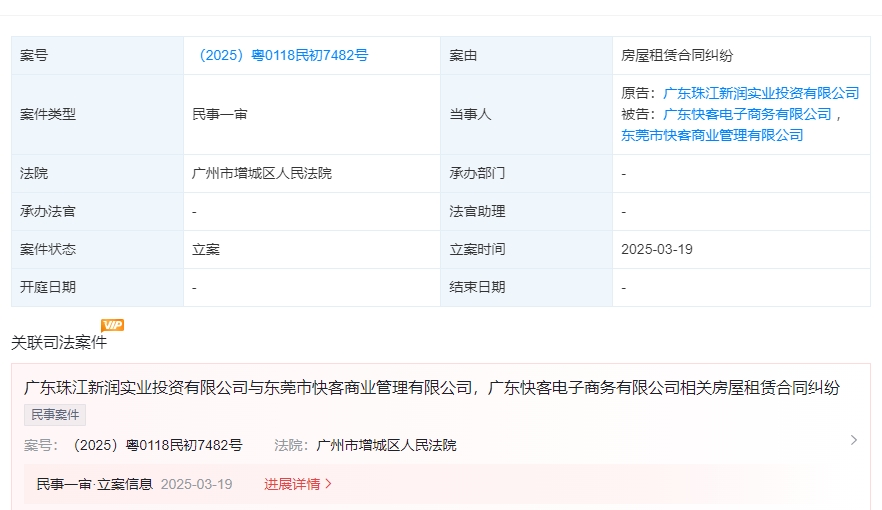Click 民事一审·立案信息 progress entry
882x510 pixels.
[x=94, y=484]
